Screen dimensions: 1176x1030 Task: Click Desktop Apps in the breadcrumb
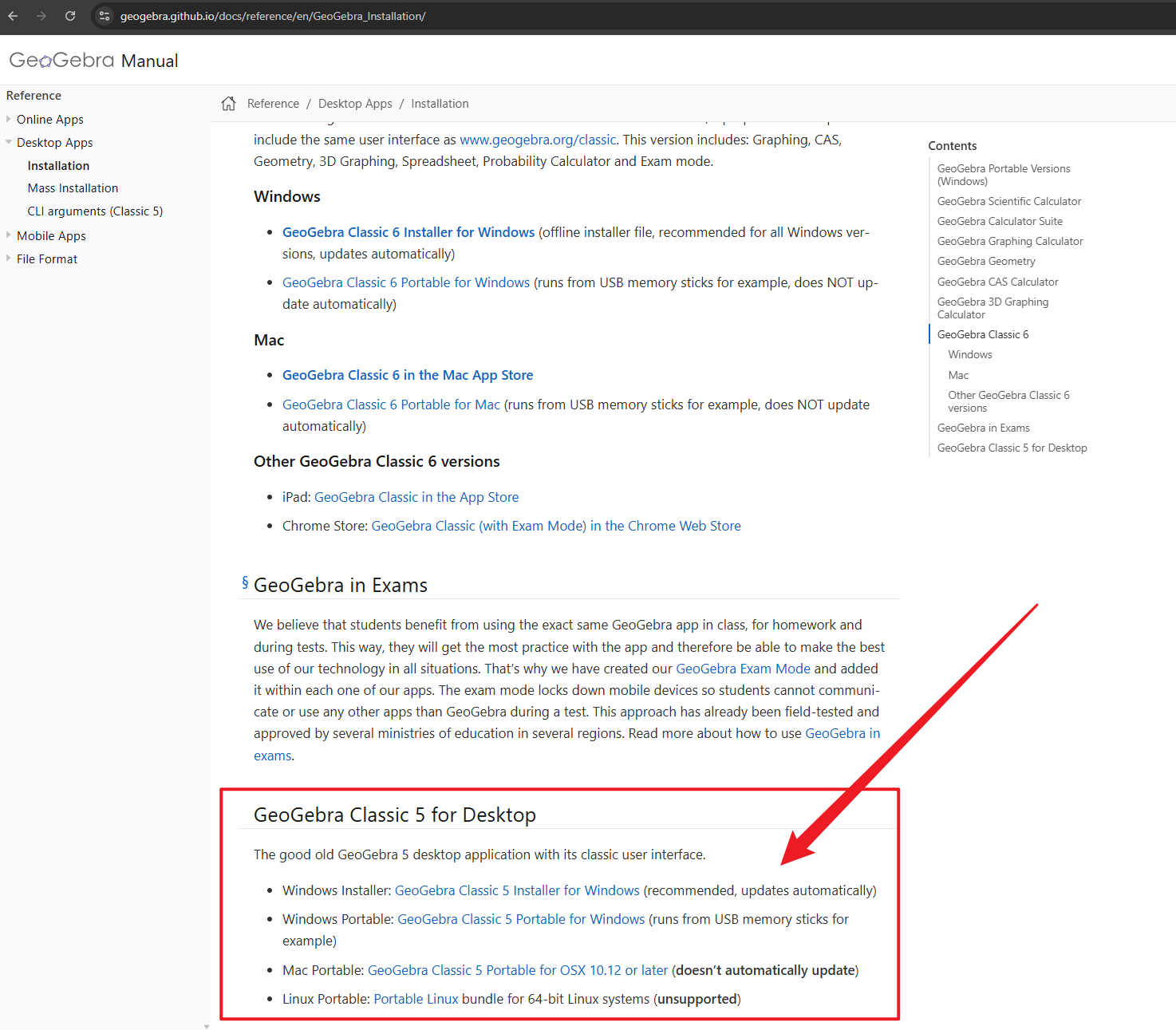tap(355, 104)
